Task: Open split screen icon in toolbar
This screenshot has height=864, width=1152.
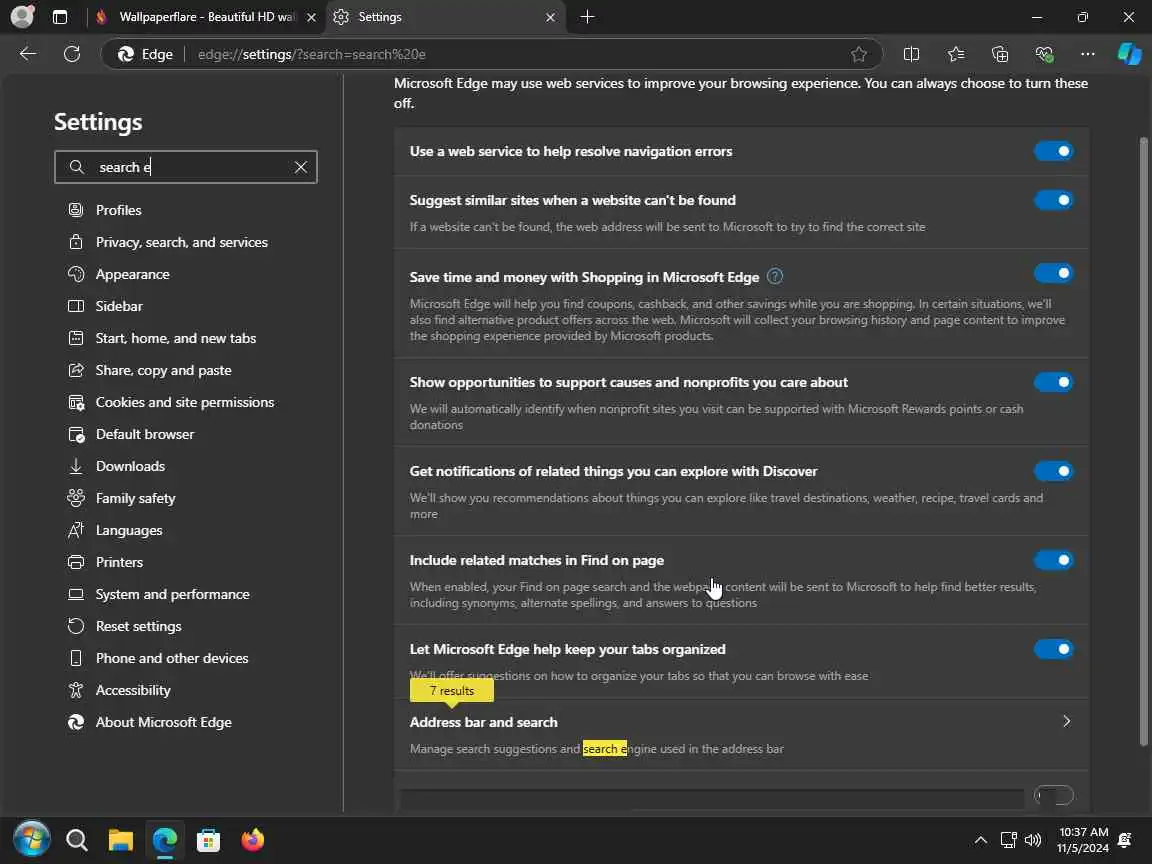Action: [911, 54]
